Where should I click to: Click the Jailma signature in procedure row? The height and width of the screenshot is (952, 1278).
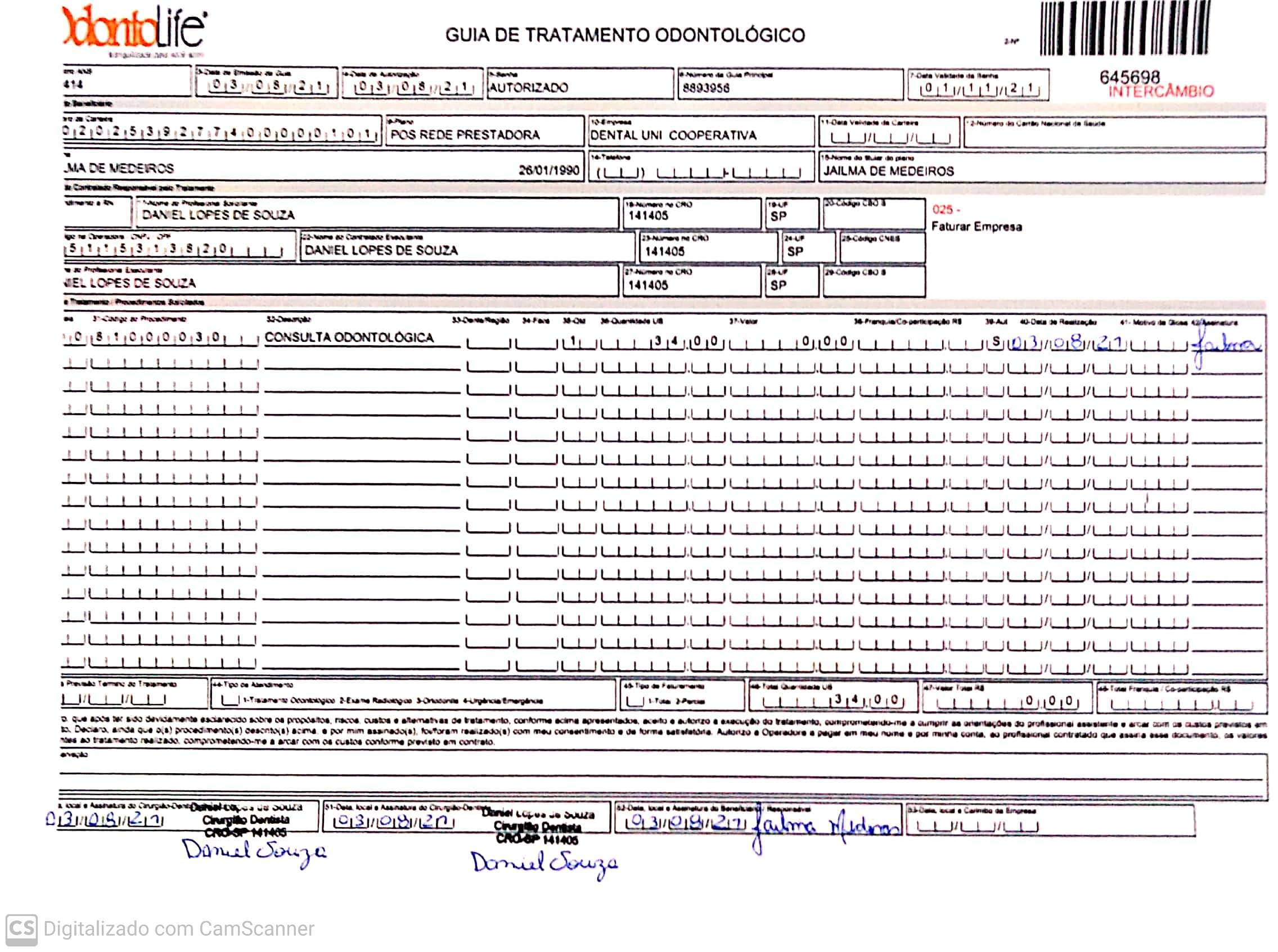pos(1225,346)
